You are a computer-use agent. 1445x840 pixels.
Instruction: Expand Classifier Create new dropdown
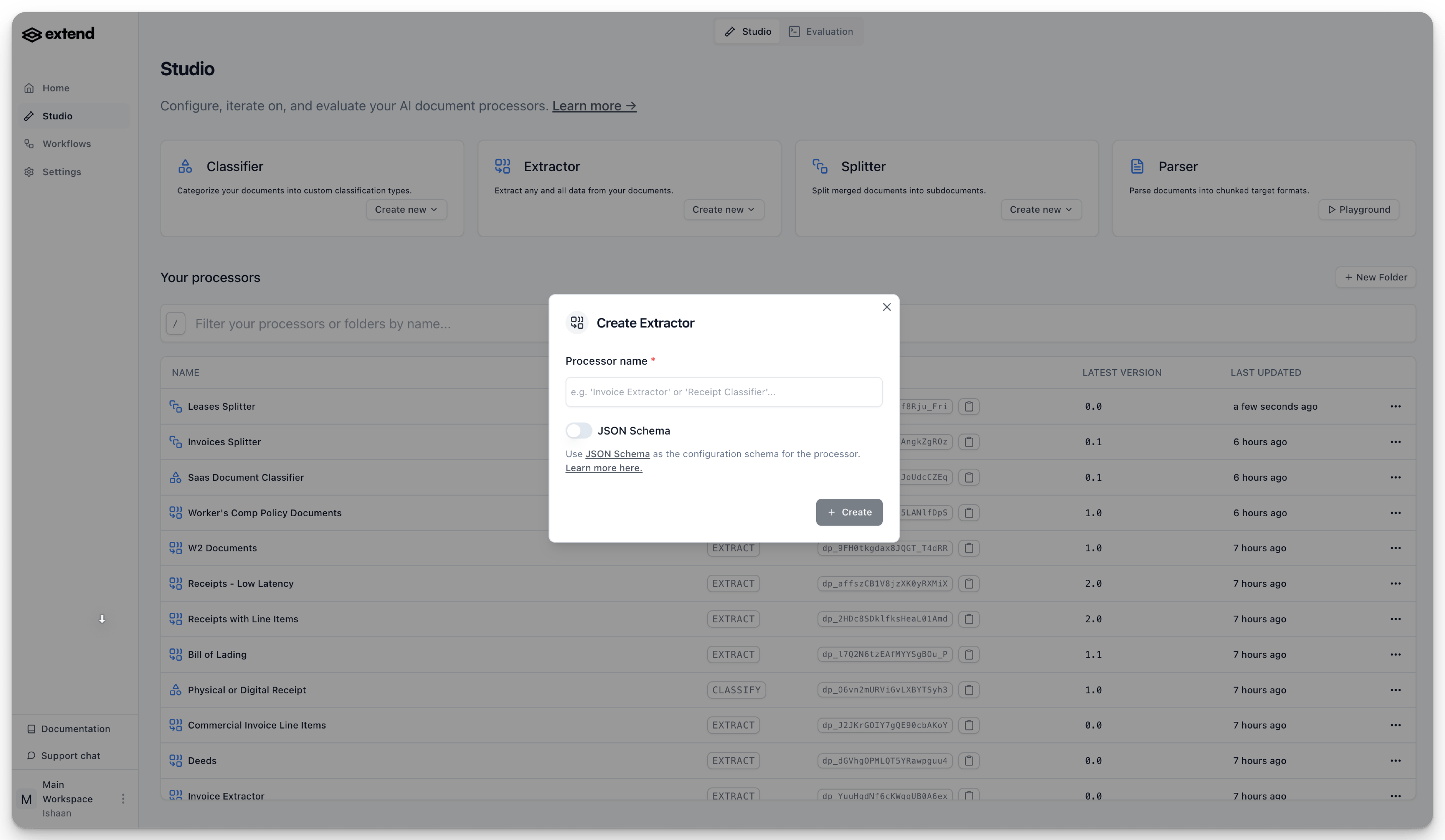406,210
